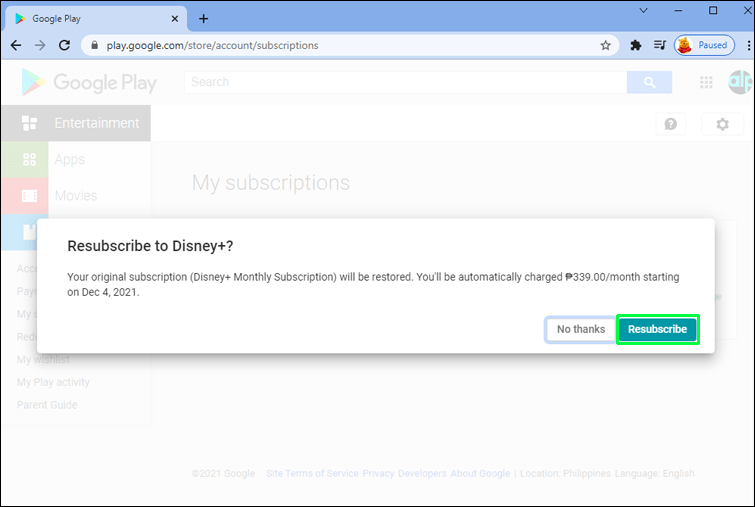Screen dimensions: 755x507
Task: Minimize the Chrome window
Action: (678, 10)
